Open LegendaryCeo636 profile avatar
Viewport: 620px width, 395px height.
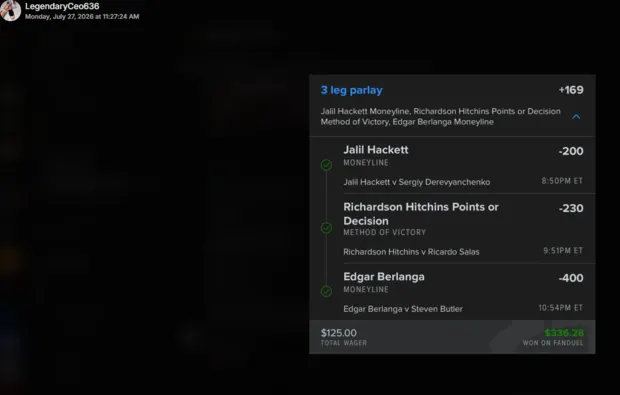tap(11, 10)
